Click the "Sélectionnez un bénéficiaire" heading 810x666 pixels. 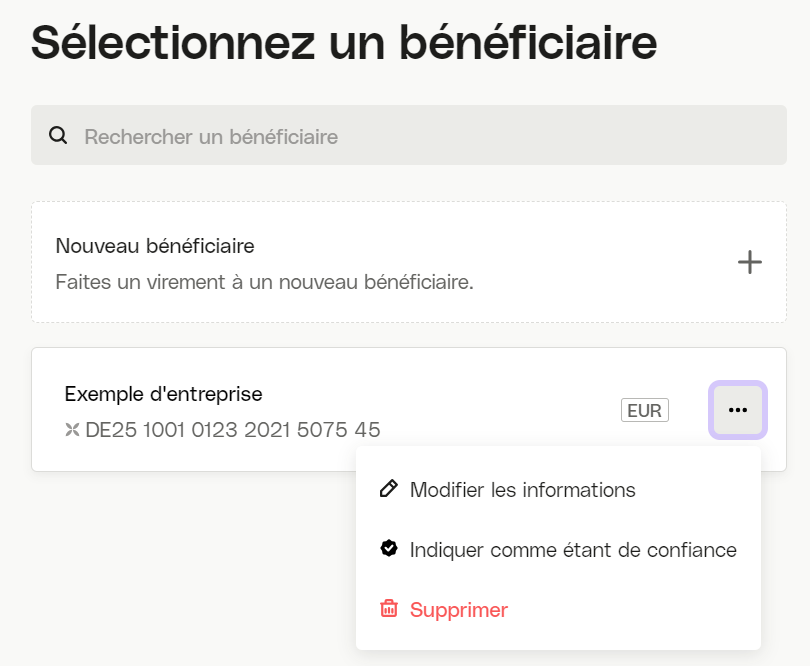(x=344, y=42)
